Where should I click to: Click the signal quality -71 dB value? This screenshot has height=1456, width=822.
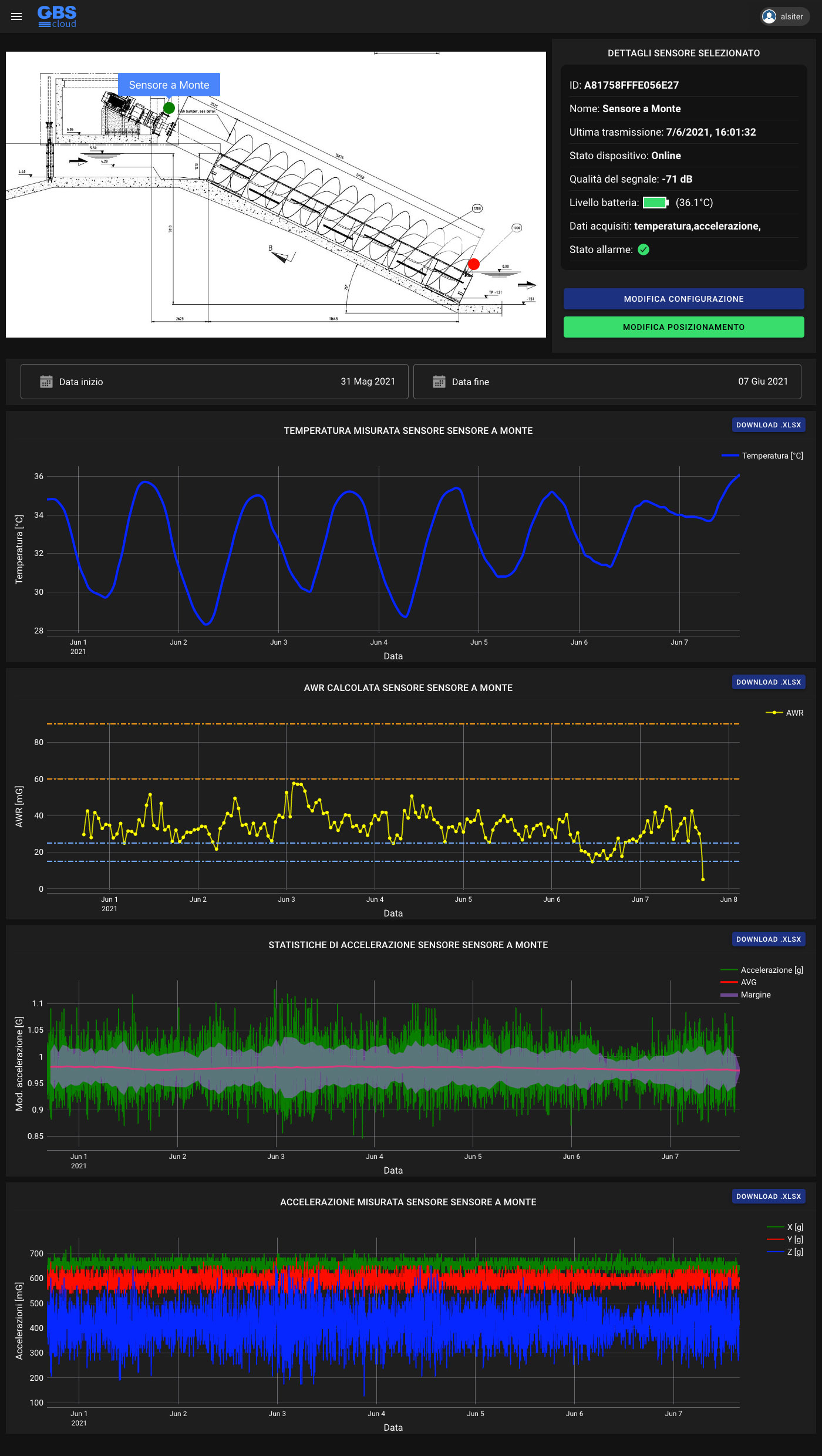click(x=677, y=179)
